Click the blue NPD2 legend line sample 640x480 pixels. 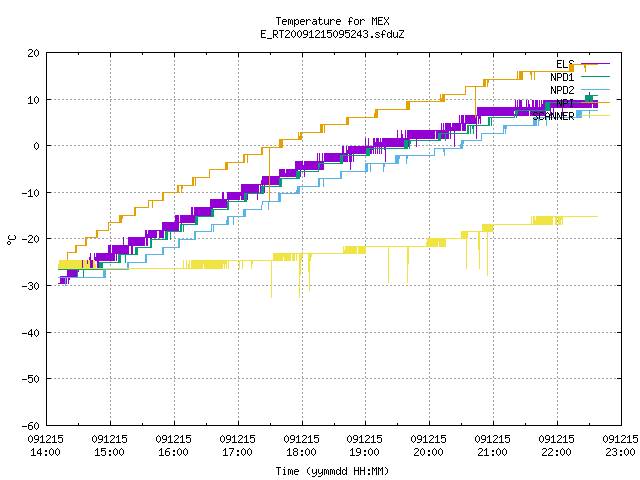[595, 89]
